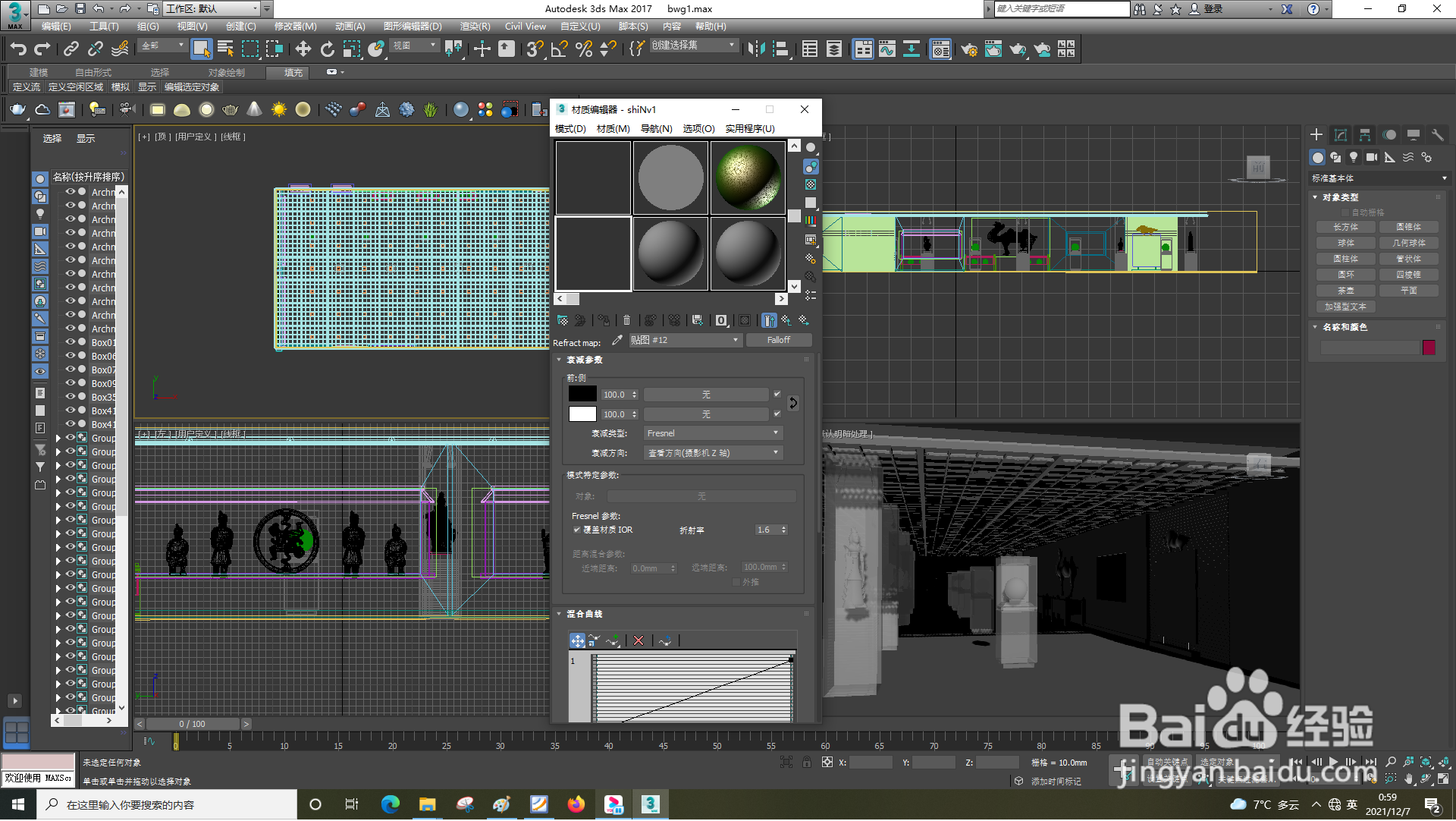This screenshot has height=821, width=1456.
Task: Select the green speckled material sample sphere
Action: 748,178
